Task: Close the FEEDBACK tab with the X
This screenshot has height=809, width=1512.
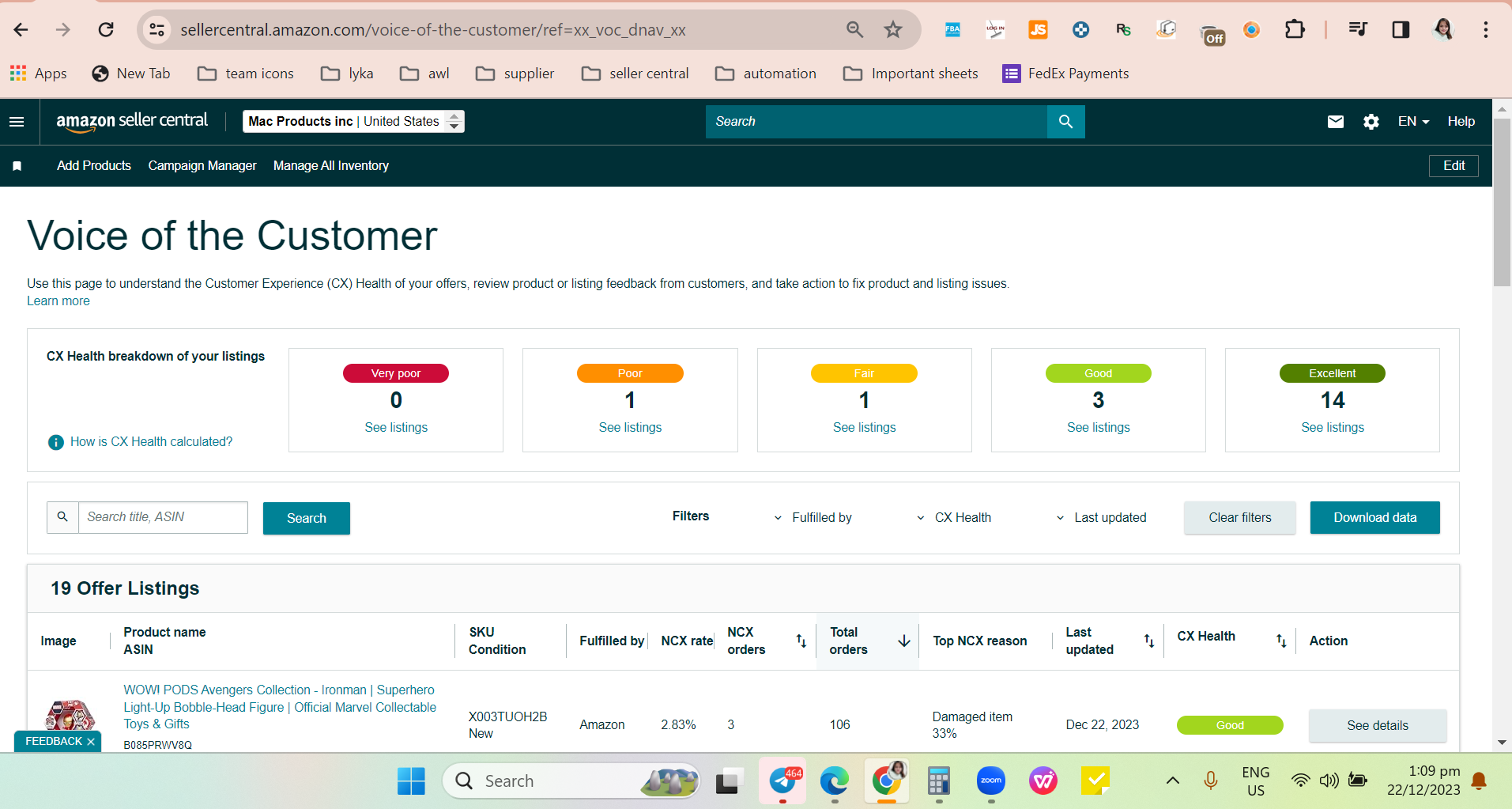Action: click(91, 742)
